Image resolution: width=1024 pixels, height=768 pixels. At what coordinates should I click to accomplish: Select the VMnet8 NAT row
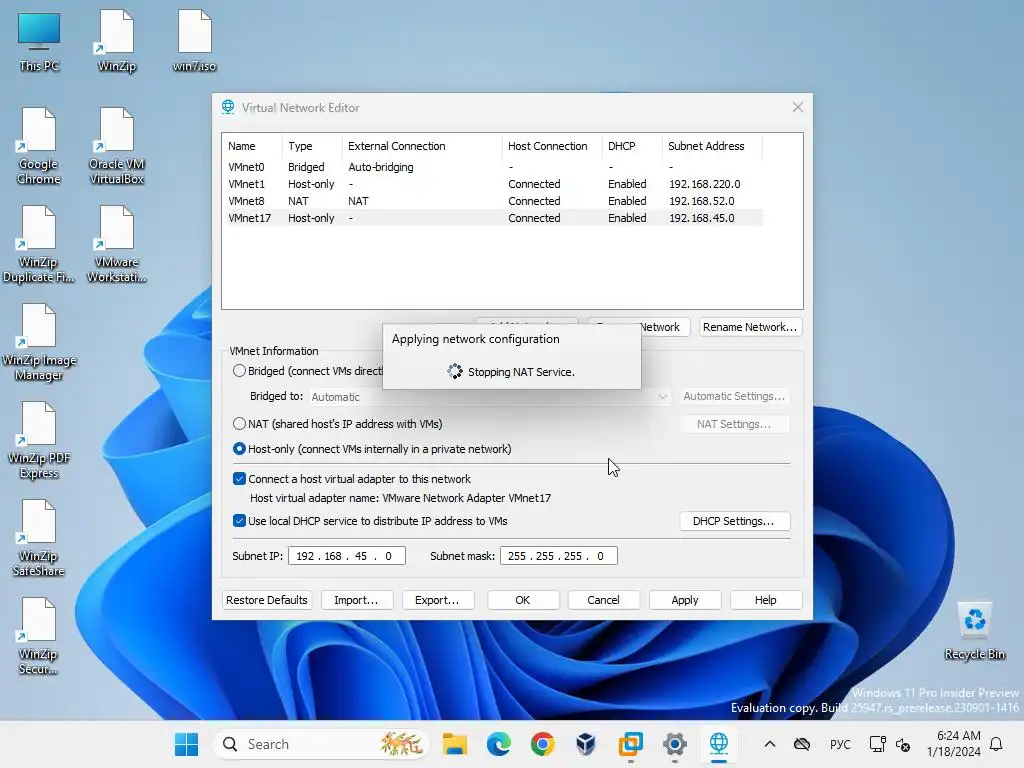point(494,201)
